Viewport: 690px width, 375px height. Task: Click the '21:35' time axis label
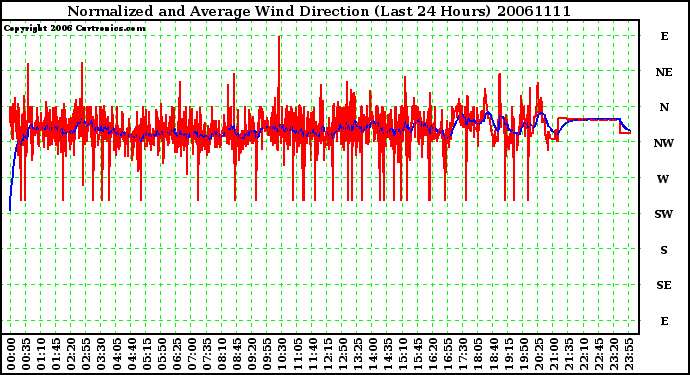click(x=569, y=354)
